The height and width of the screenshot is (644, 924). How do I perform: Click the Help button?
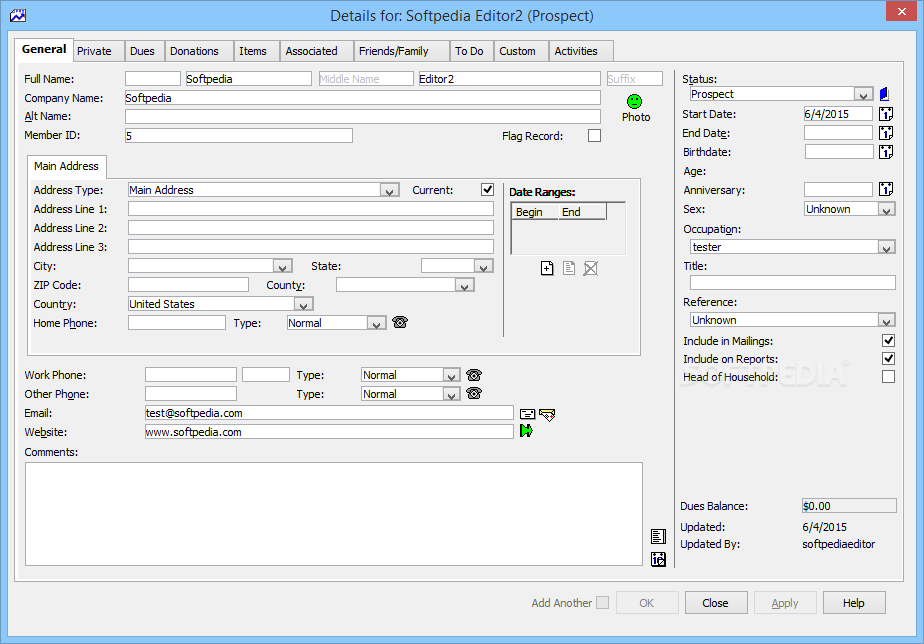click(x=853, y=603)
